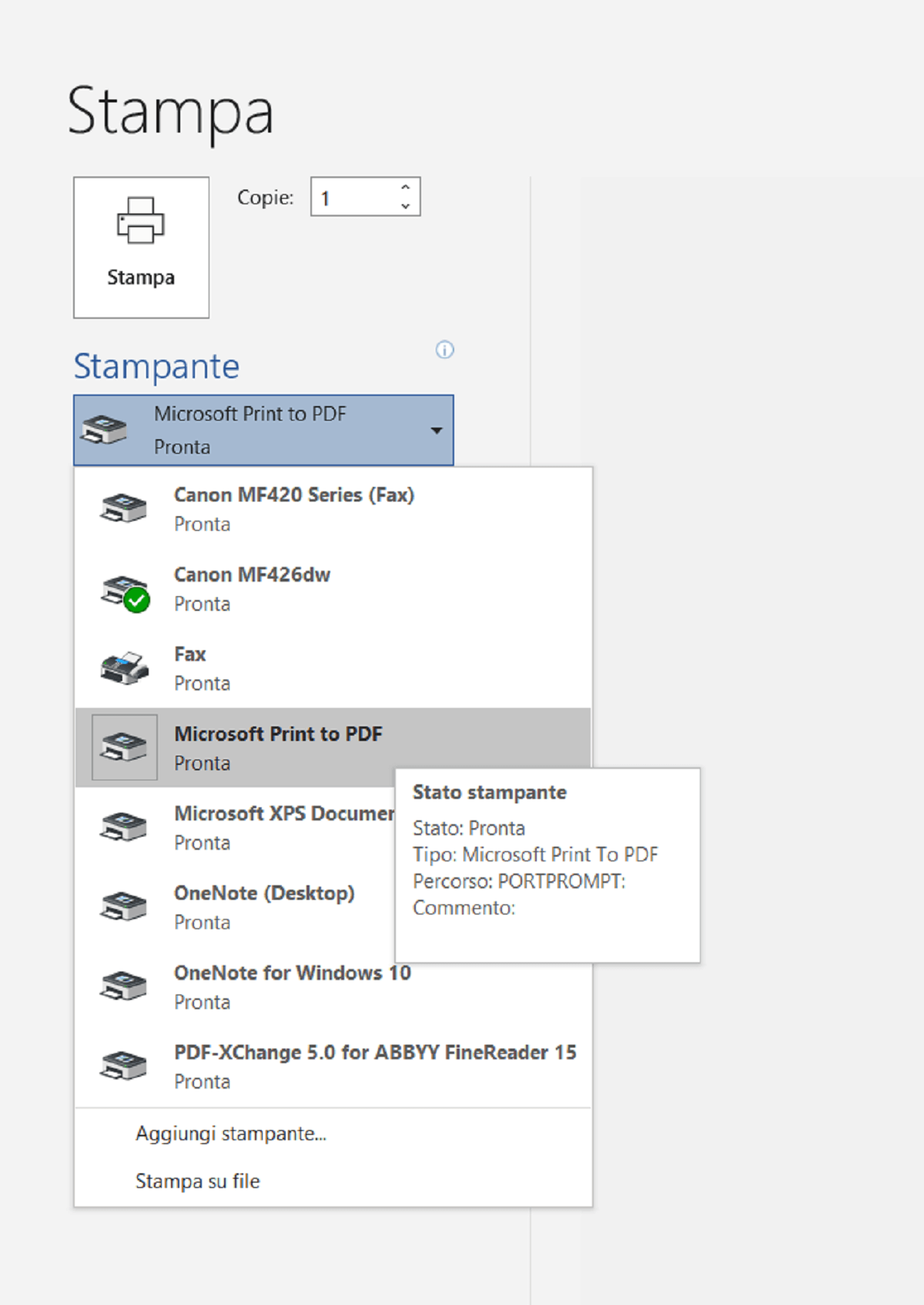Click the printer glyph inside Stampa button
This screenshot has height=1305, width=924.
[x=140, y=220]
